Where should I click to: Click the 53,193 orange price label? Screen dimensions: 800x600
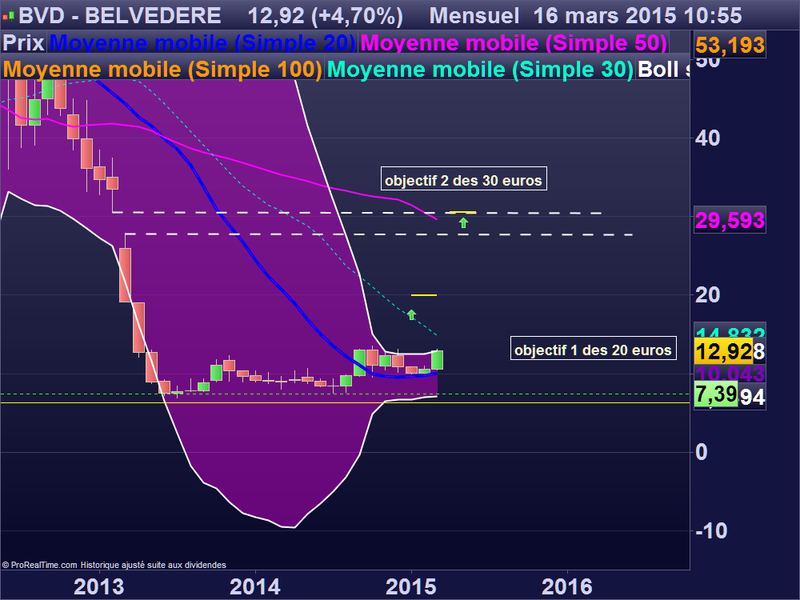[730, 46]
